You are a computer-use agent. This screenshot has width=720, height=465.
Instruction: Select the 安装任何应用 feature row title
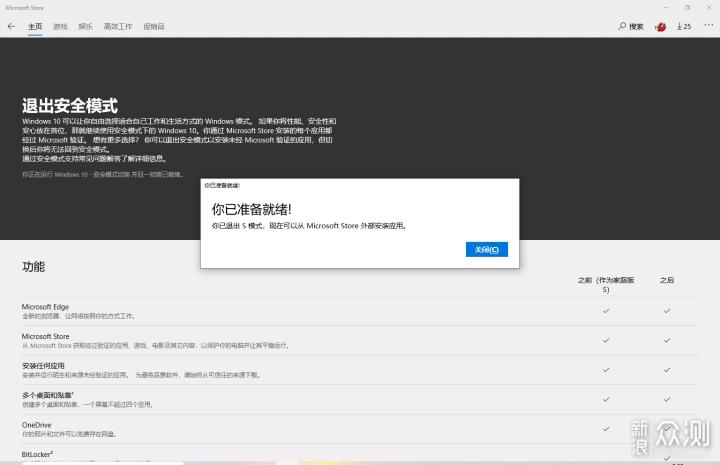[x=43, y=366]
